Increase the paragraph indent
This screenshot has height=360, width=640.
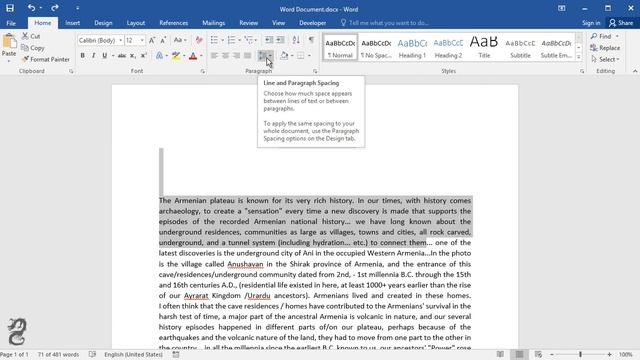tap(280, 40)
